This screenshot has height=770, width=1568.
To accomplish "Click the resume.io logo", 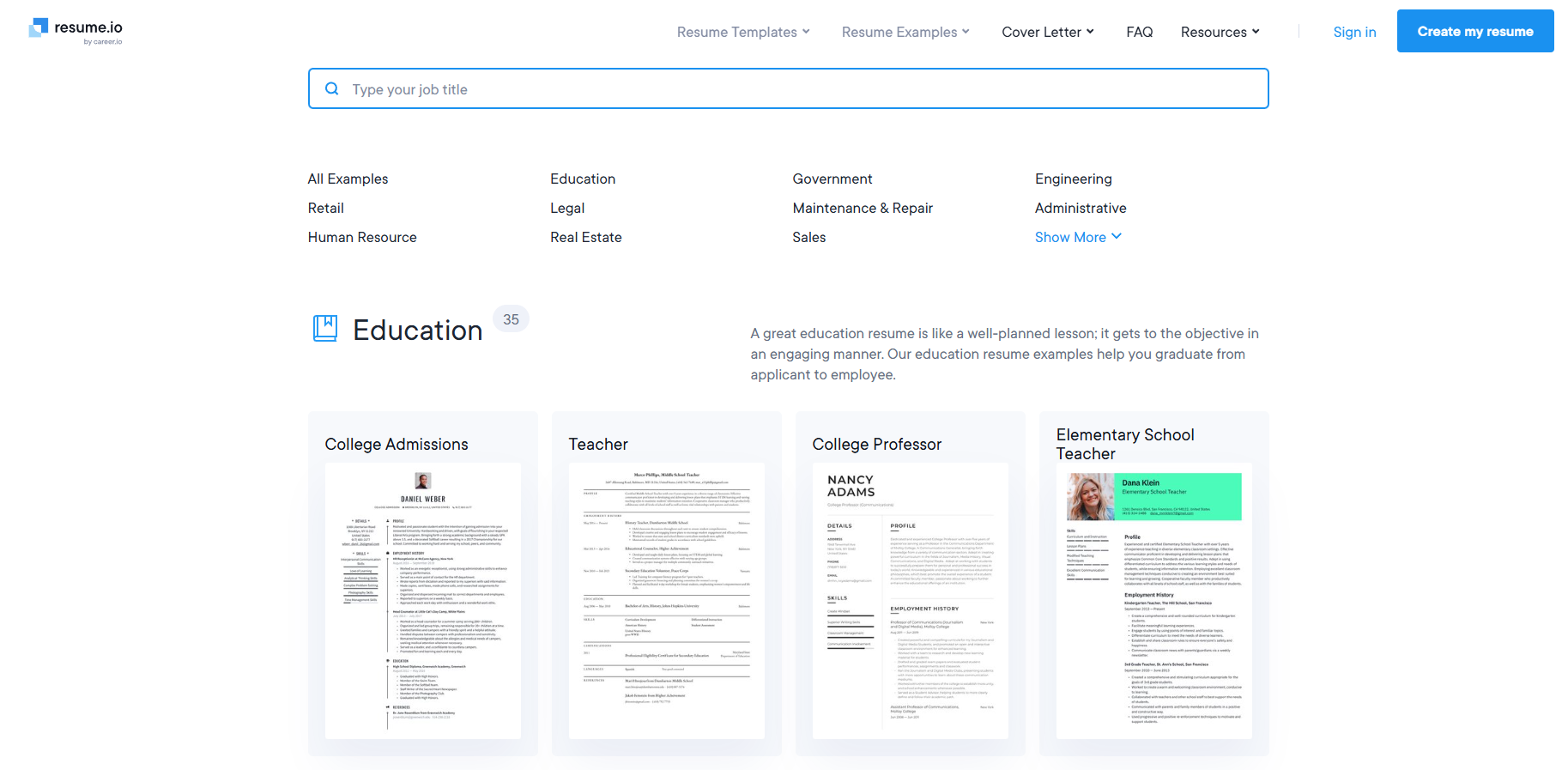I will (x=76, y=31).
